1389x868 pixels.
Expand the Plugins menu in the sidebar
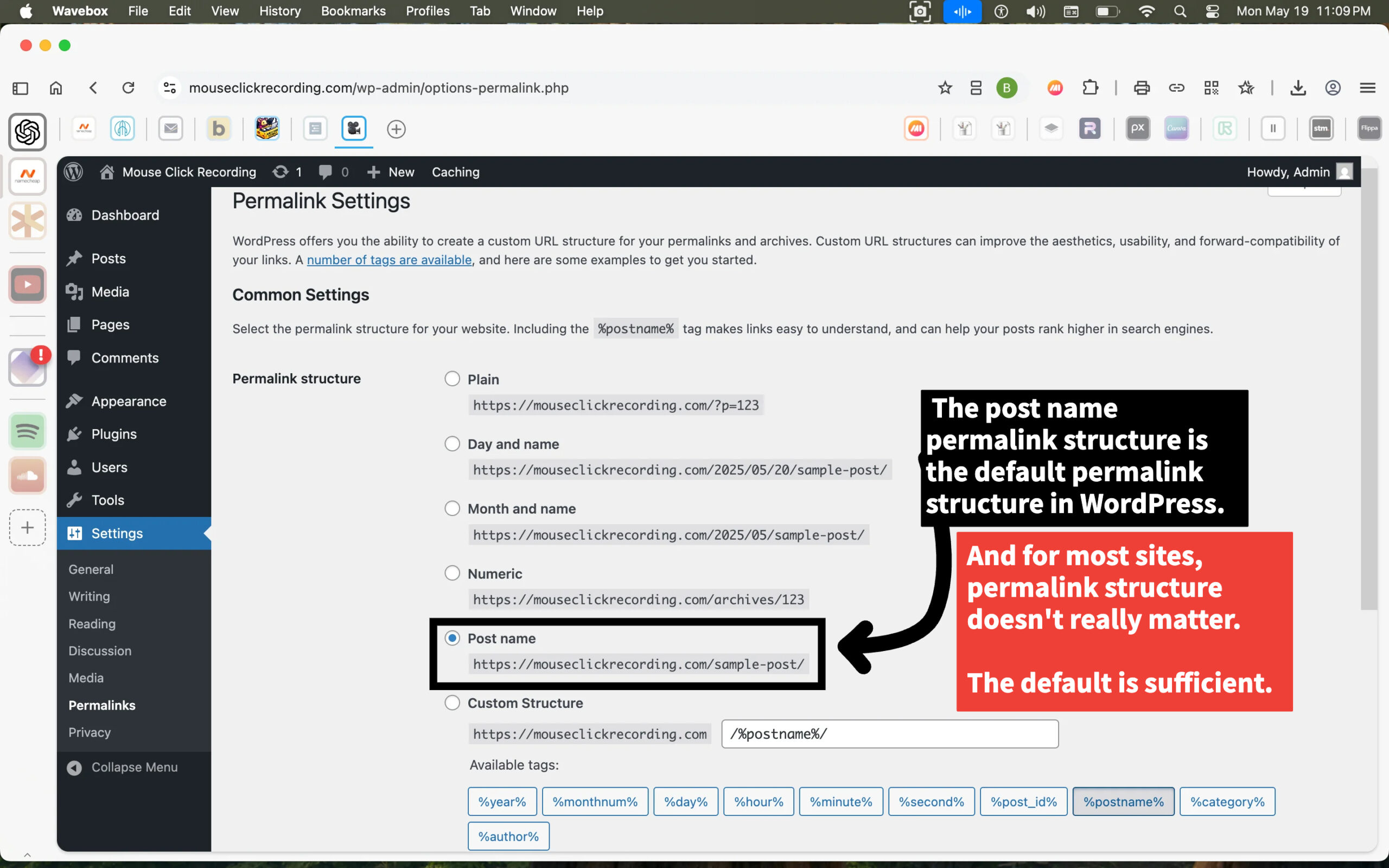[113, 434]
